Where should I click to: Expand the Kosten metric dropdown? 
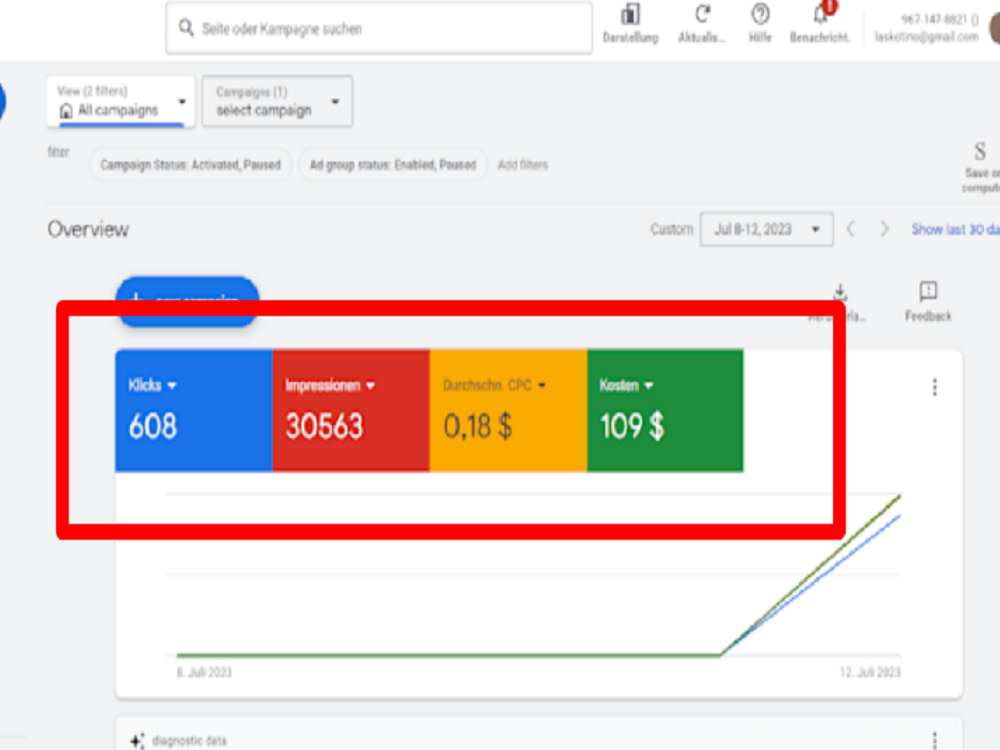pyautogui.click(x=649, y=386)
